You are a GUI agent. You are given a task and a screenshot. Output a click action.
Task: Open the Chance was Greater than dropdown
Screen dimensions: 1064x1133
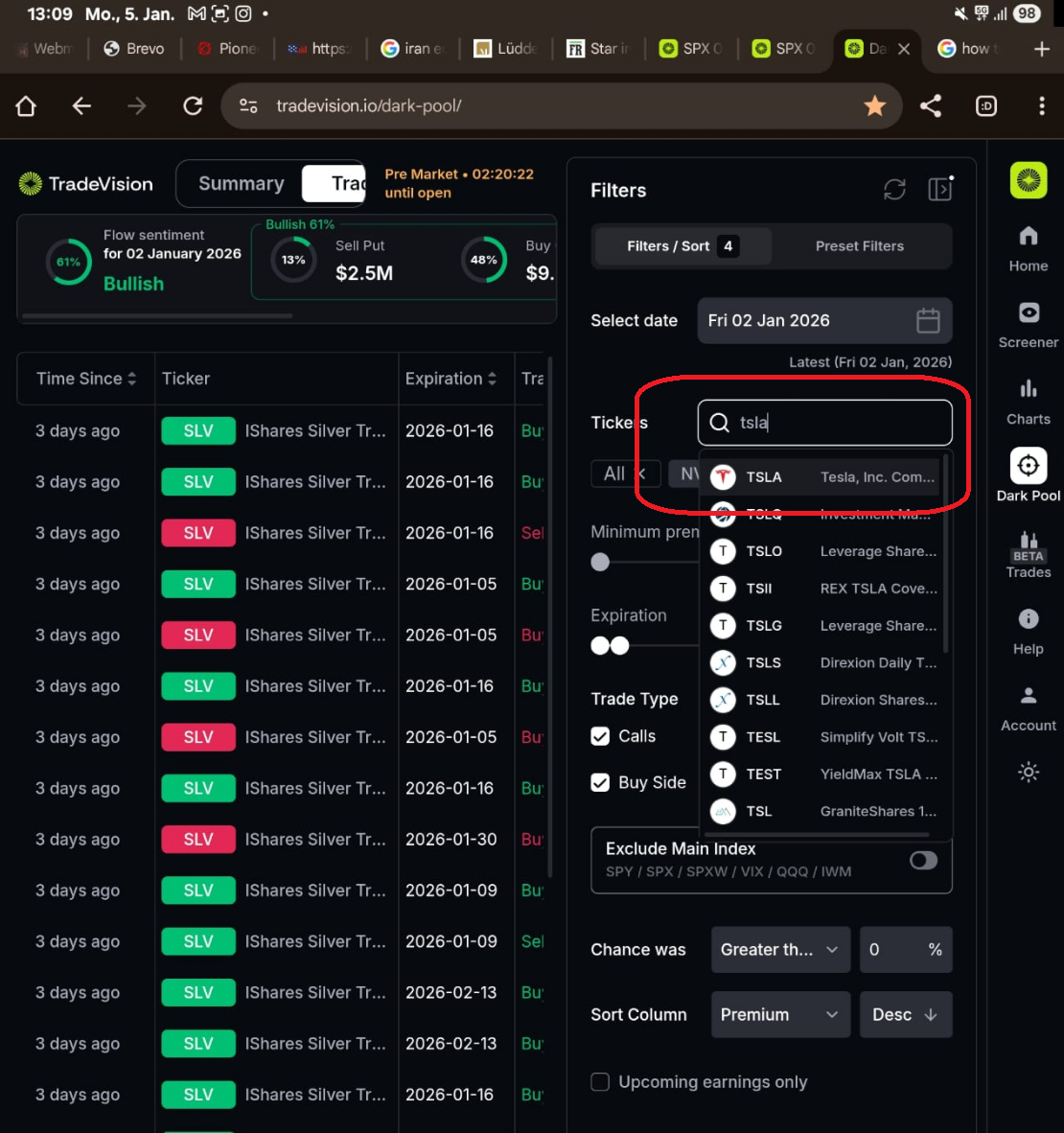click(780, 950)
